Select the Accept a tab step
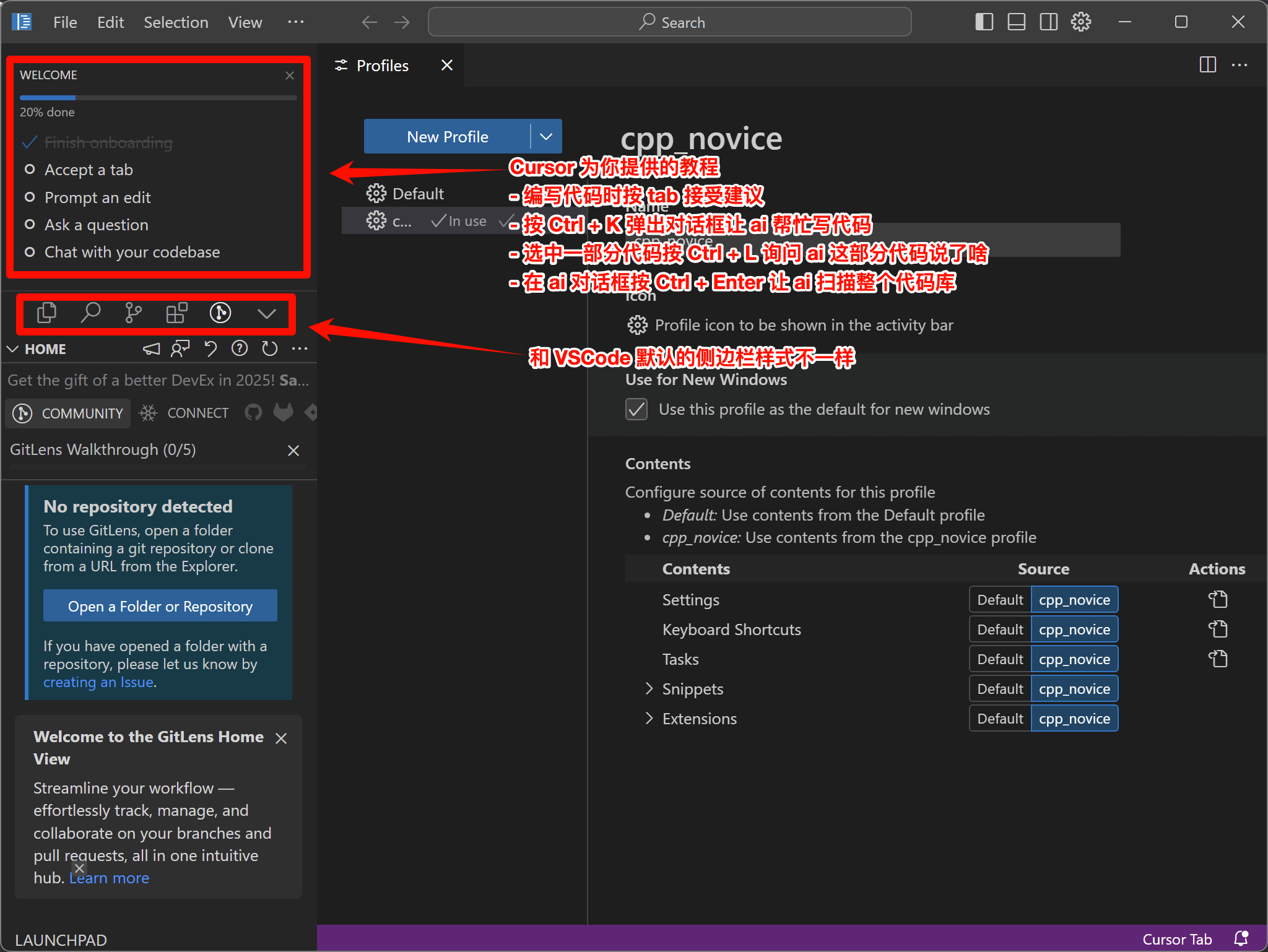This screenshot has width=1268, height=952. pos(89,170)
